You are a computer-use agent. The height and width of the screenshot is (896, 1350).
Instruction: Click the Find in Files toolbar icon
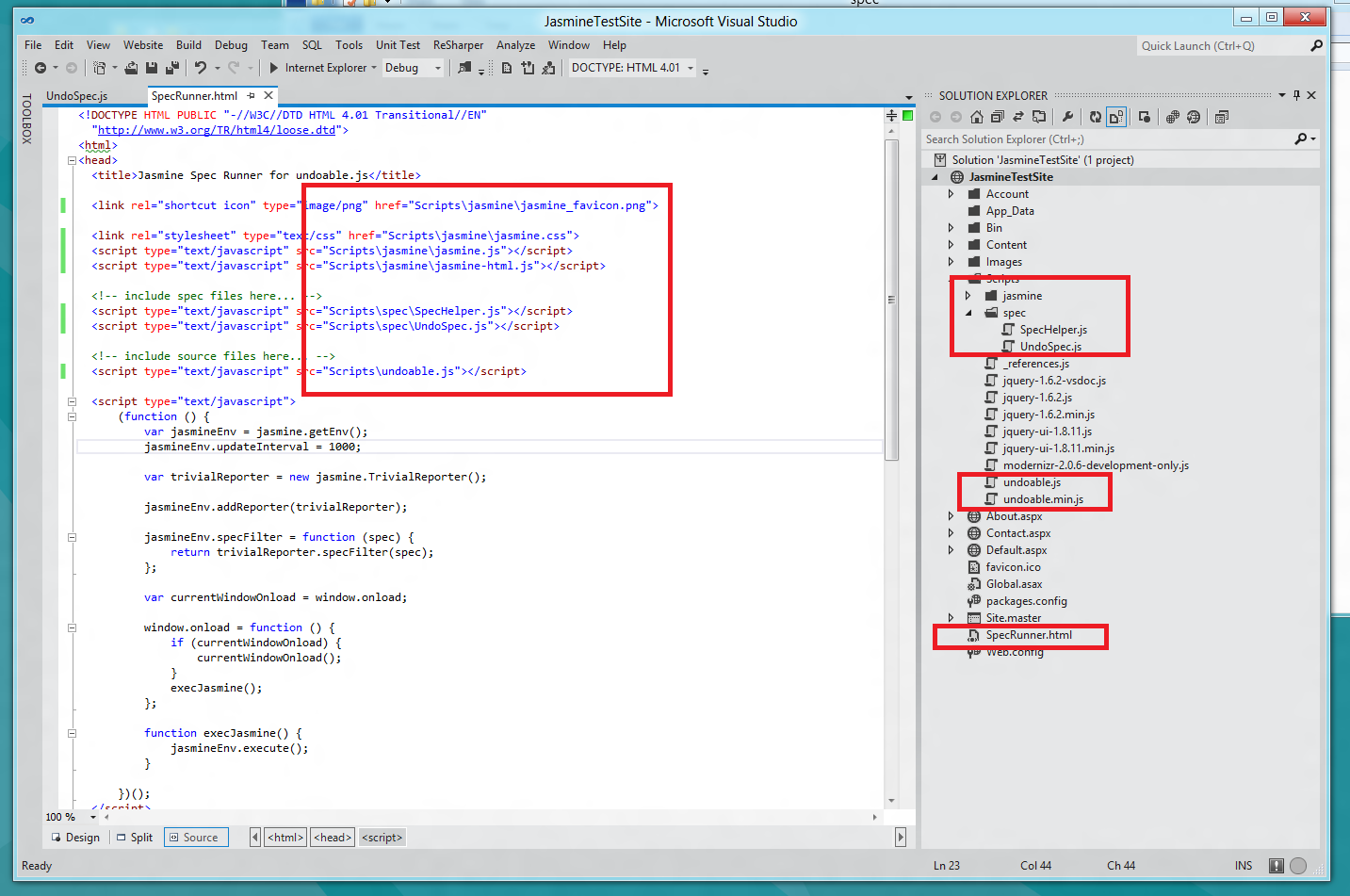[x=464, y=68]
